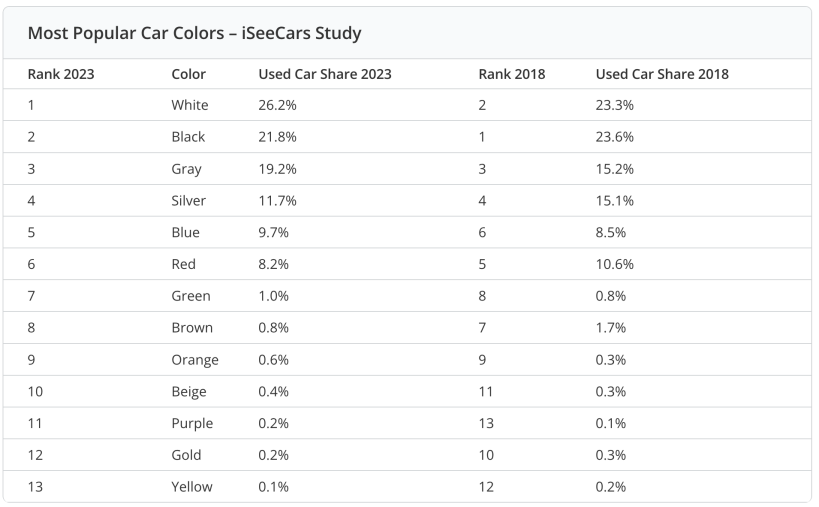Select the 'Used Car Share 2023' header
819x507 pixels.
[x=325, y=74]
